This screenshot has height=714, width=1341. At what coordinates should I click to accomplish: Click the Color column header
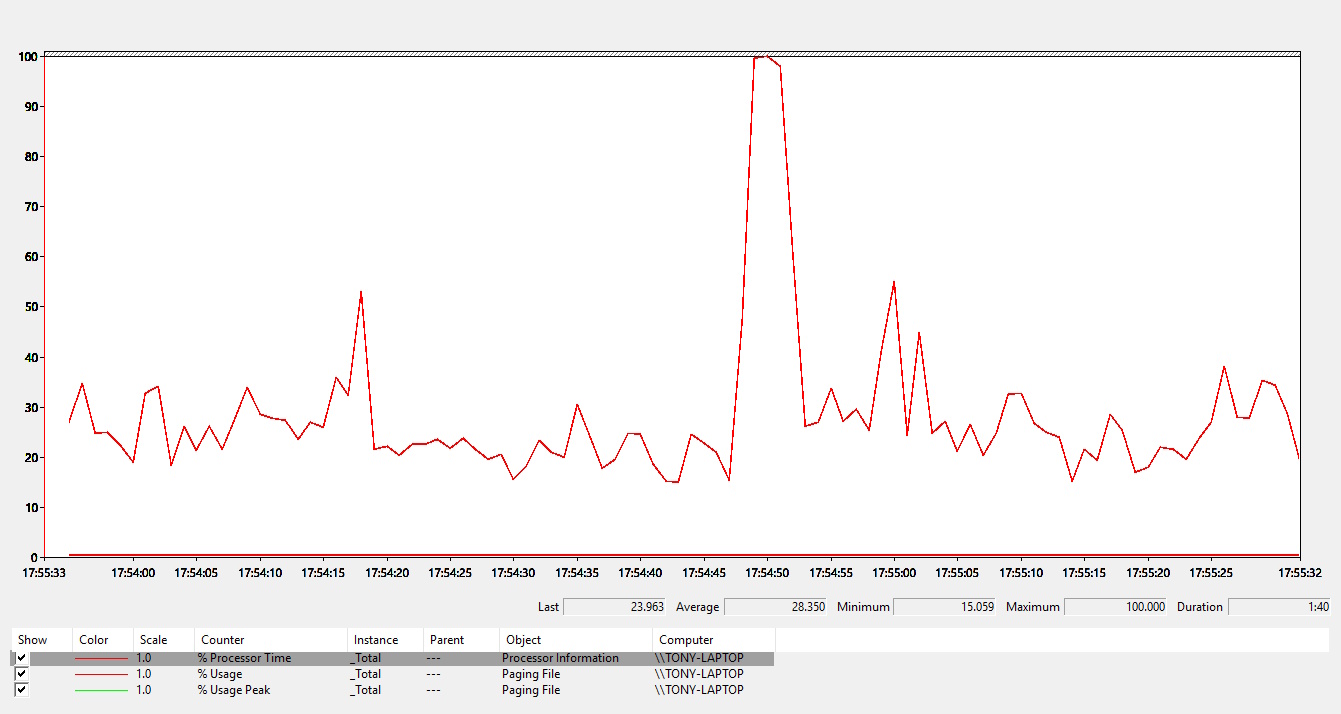(93, 640)
